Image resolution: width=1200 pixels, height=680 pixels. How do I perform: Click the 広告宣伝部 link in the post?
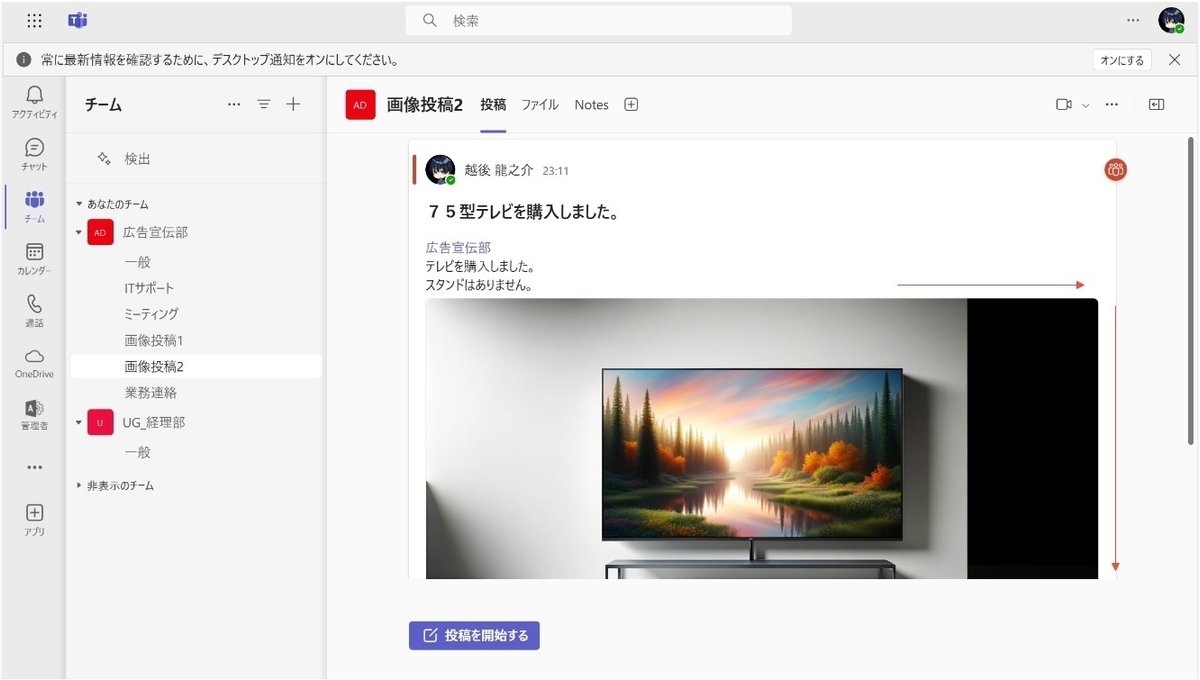(458, 247)
